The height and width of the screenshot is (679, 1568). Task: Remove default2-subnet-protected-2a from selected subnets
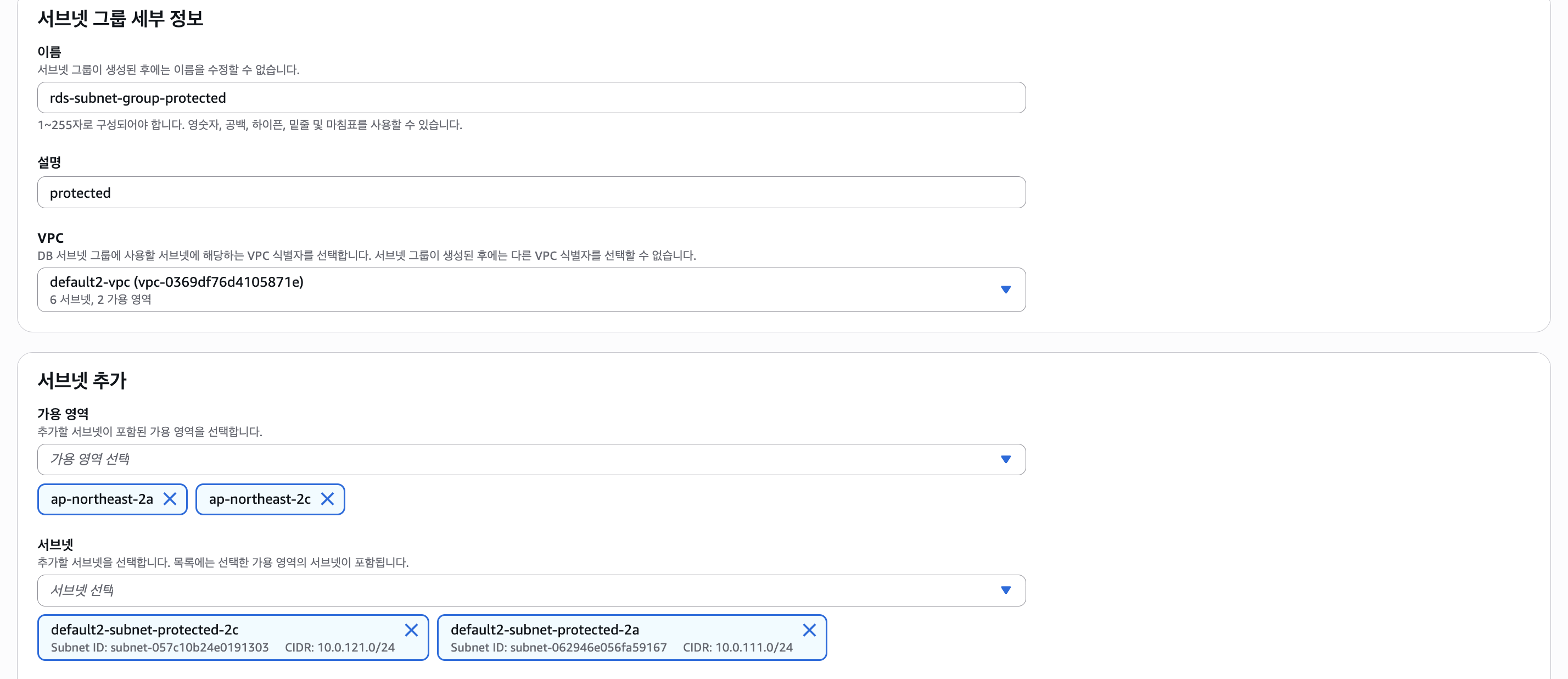tap(809, 630)
